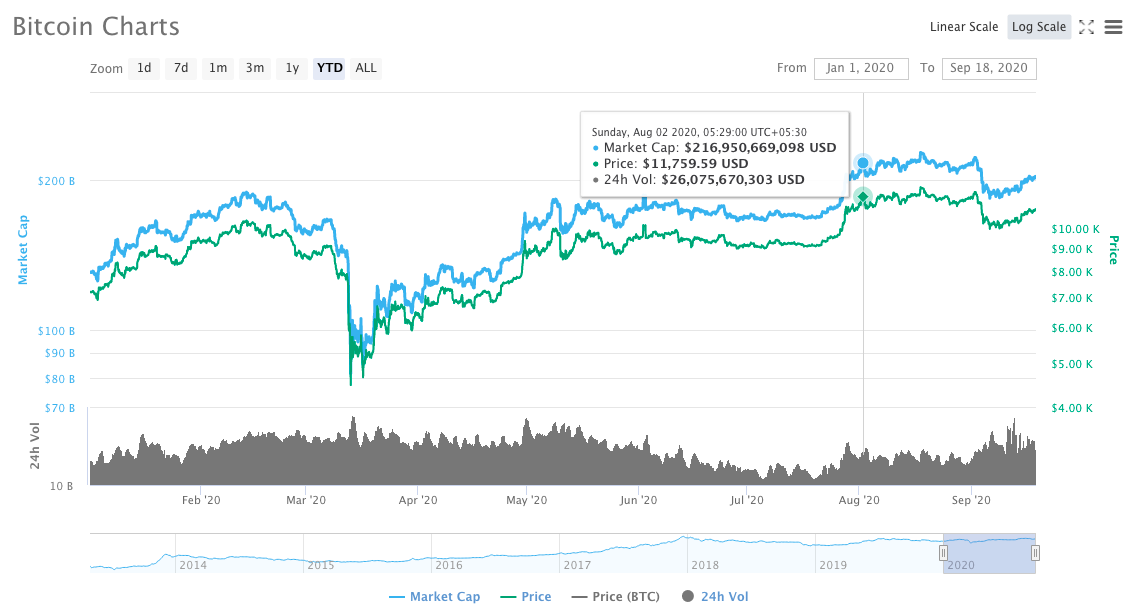Zoom chart to 1y
This screenshot has width=1135, height=610.
(x=292, y=68)
